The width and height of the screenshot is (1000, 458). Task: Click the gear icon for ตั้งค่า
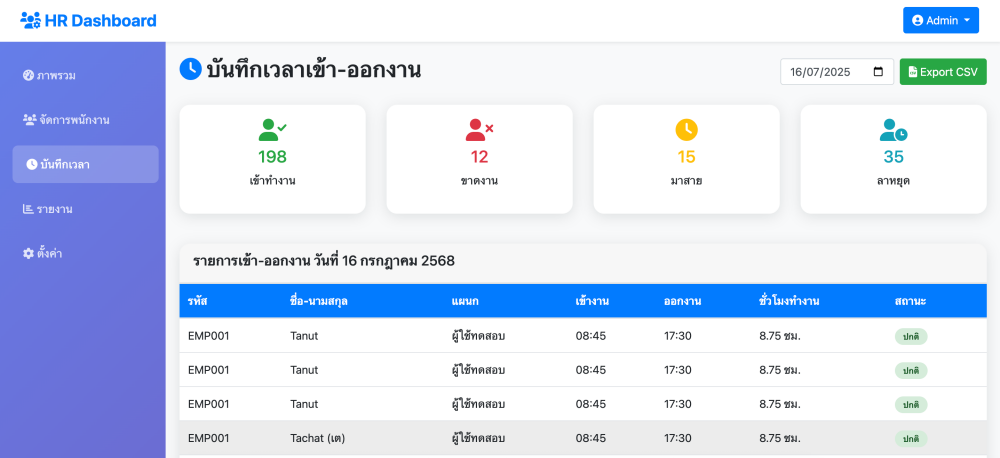28,253
